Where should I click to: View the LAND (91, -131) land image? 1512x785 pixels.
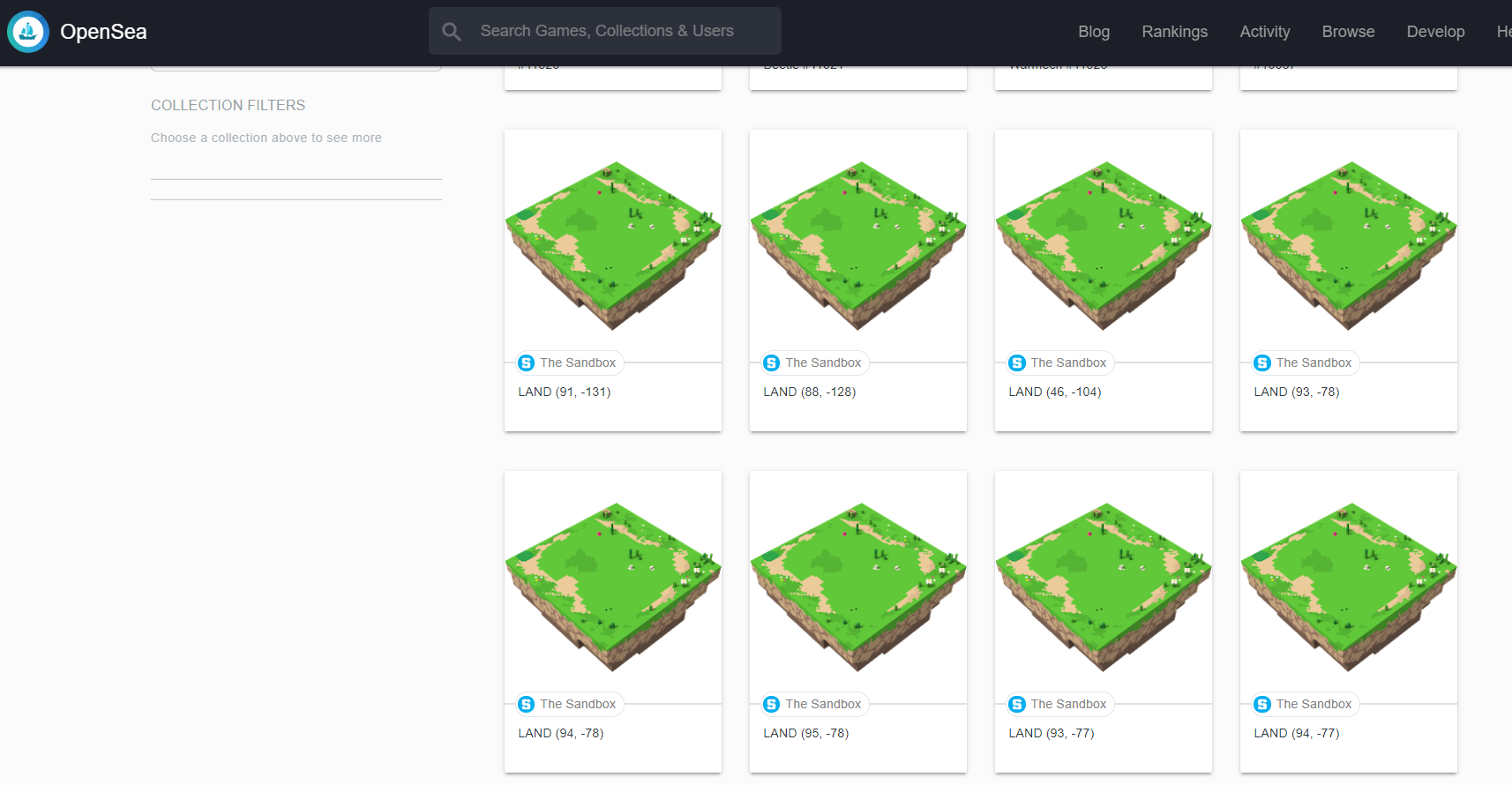click(613, 246)
